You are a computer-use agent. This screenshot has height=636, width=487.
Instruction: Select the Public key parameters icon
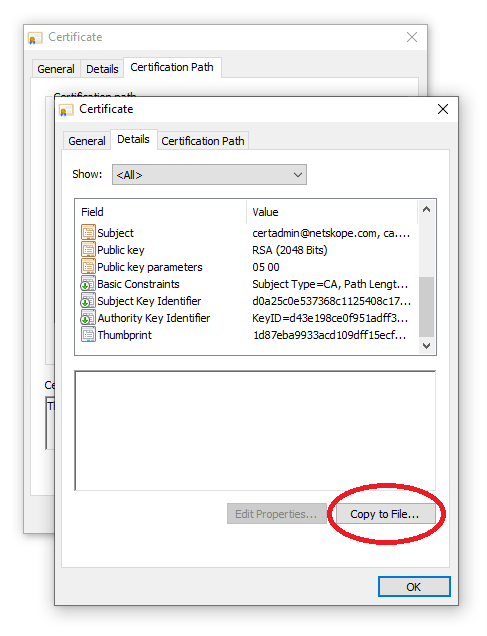tap(88, 267)
